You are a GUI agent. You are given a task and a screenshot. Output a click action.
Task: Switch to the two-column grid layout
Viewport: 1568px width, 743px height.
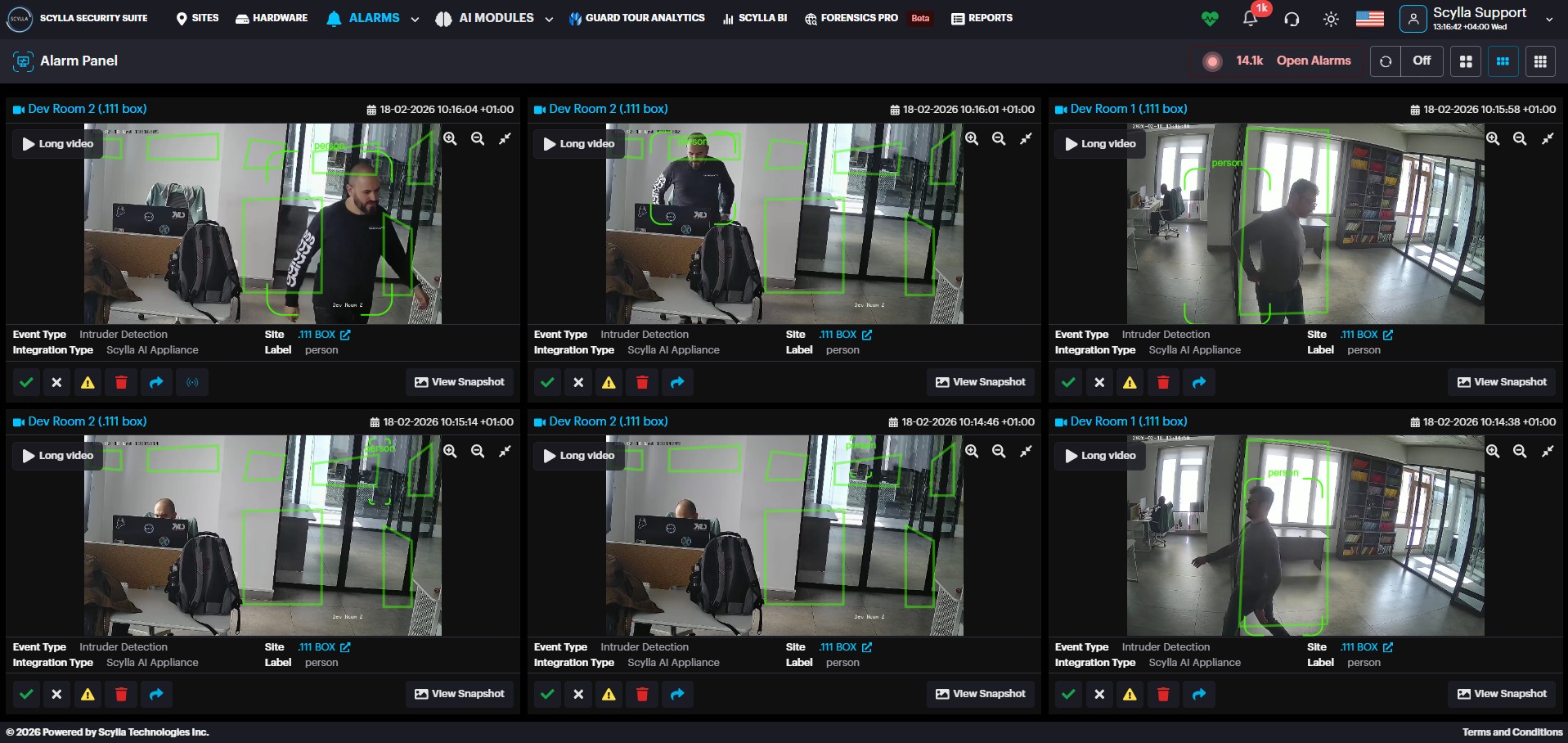pyautogui.click(x=1466, y=61)
